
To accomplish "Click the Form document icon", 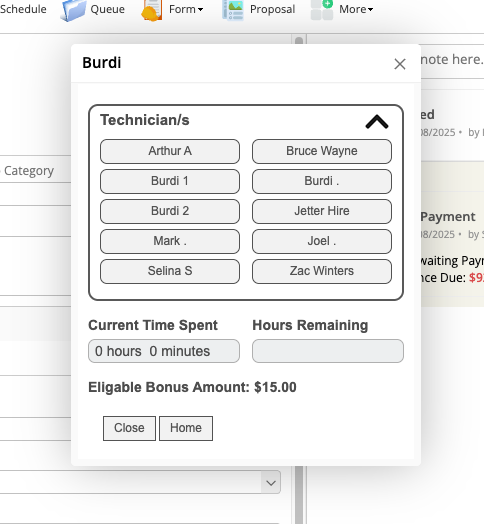I will pyautogui.click(x=152, y=10).
